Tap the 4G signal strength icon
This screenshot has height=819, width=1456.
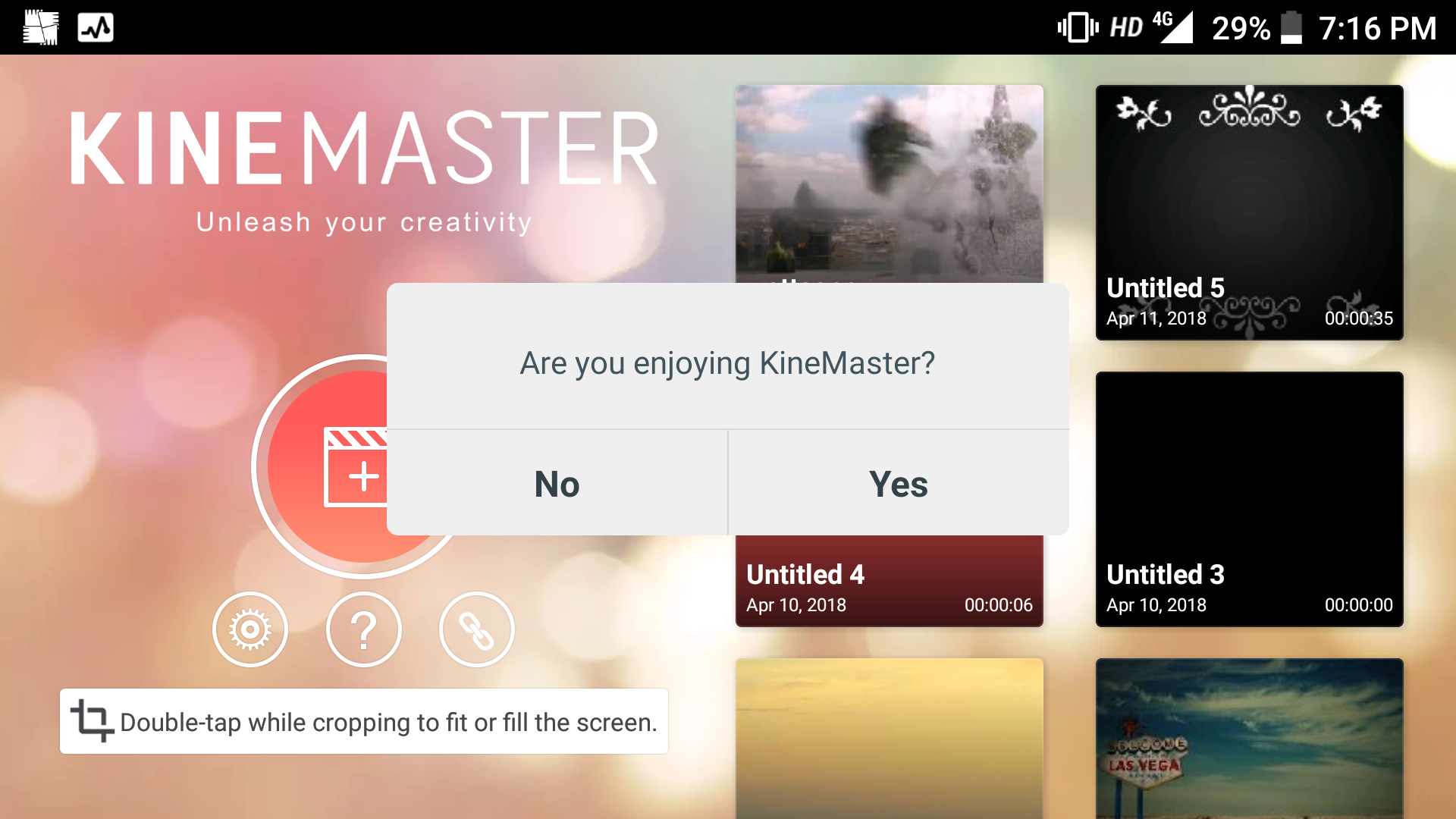[1173, 27]
